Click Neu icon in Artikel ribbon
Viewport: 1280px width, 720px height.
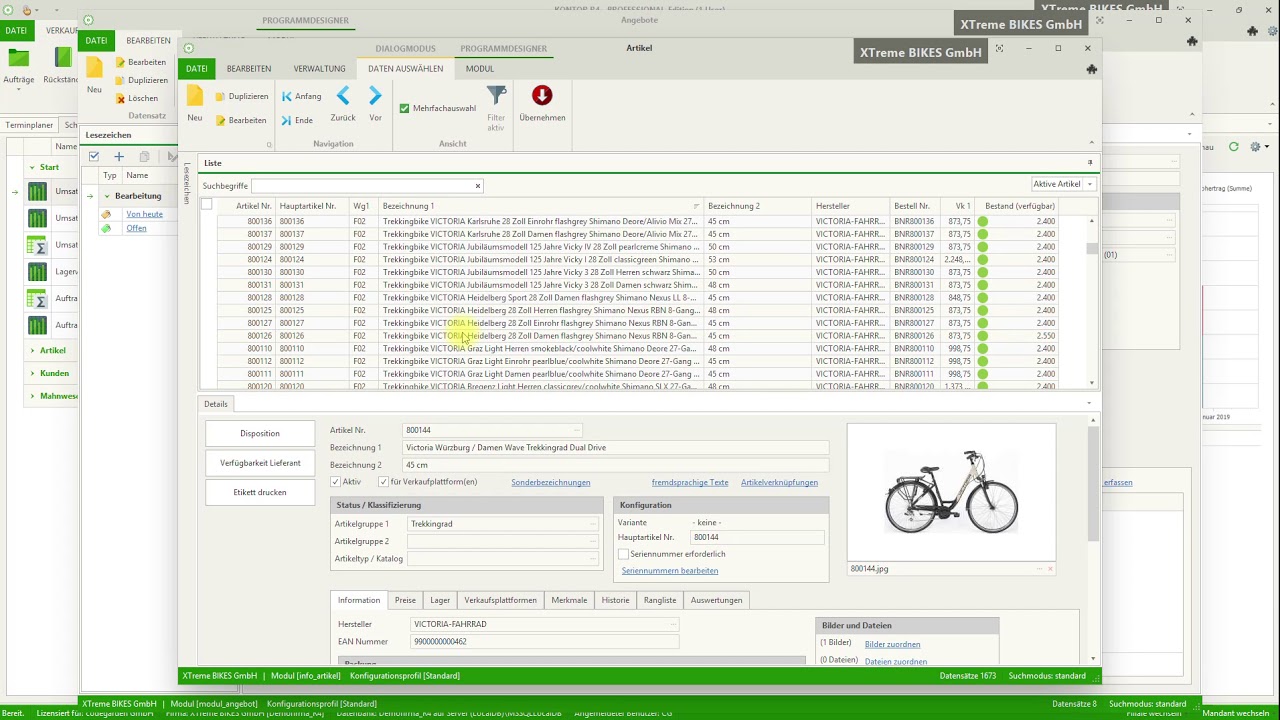click(x=195, y=96)
